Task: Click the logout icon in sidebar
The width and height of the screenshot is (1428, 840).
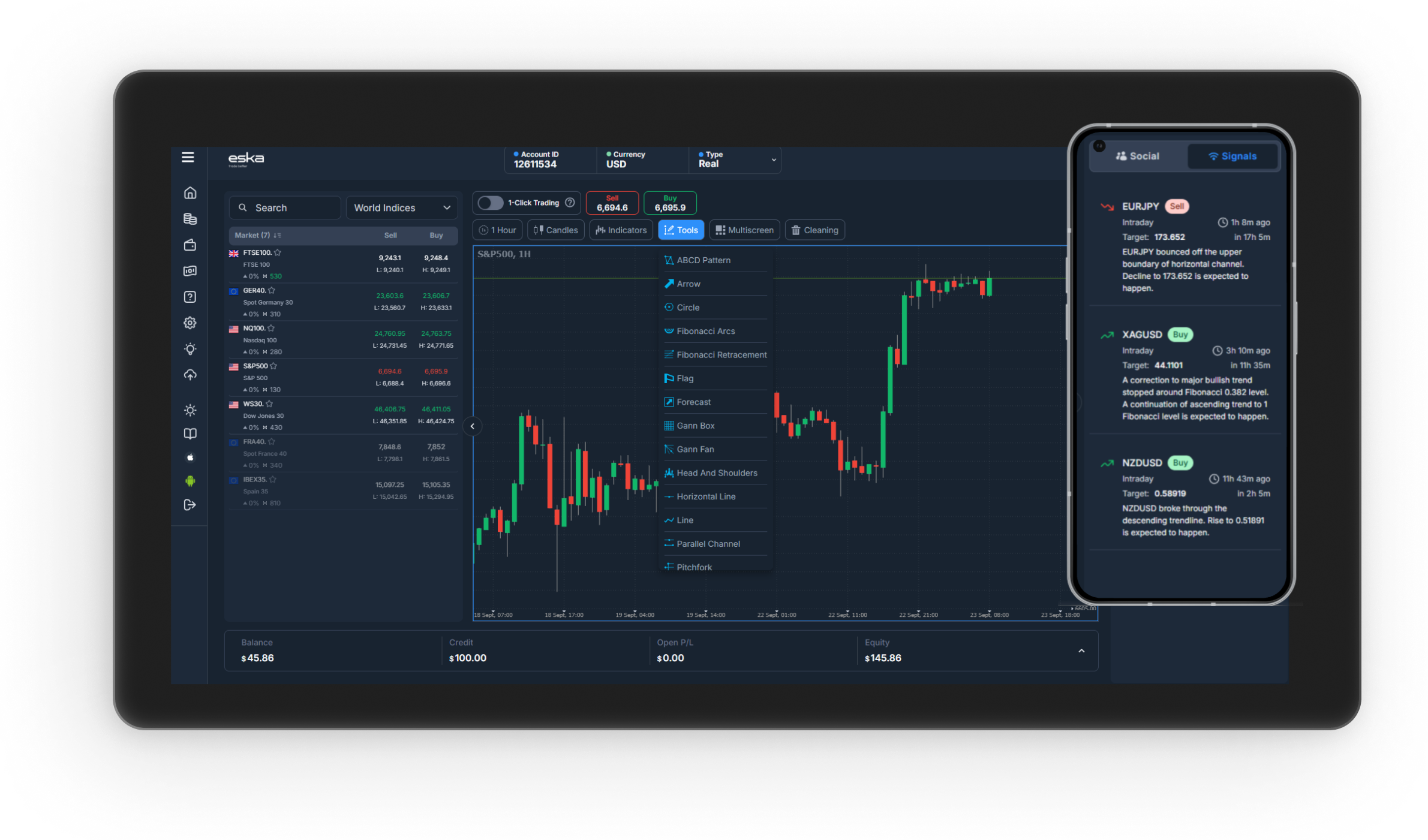Action: (x=190, y=505)
